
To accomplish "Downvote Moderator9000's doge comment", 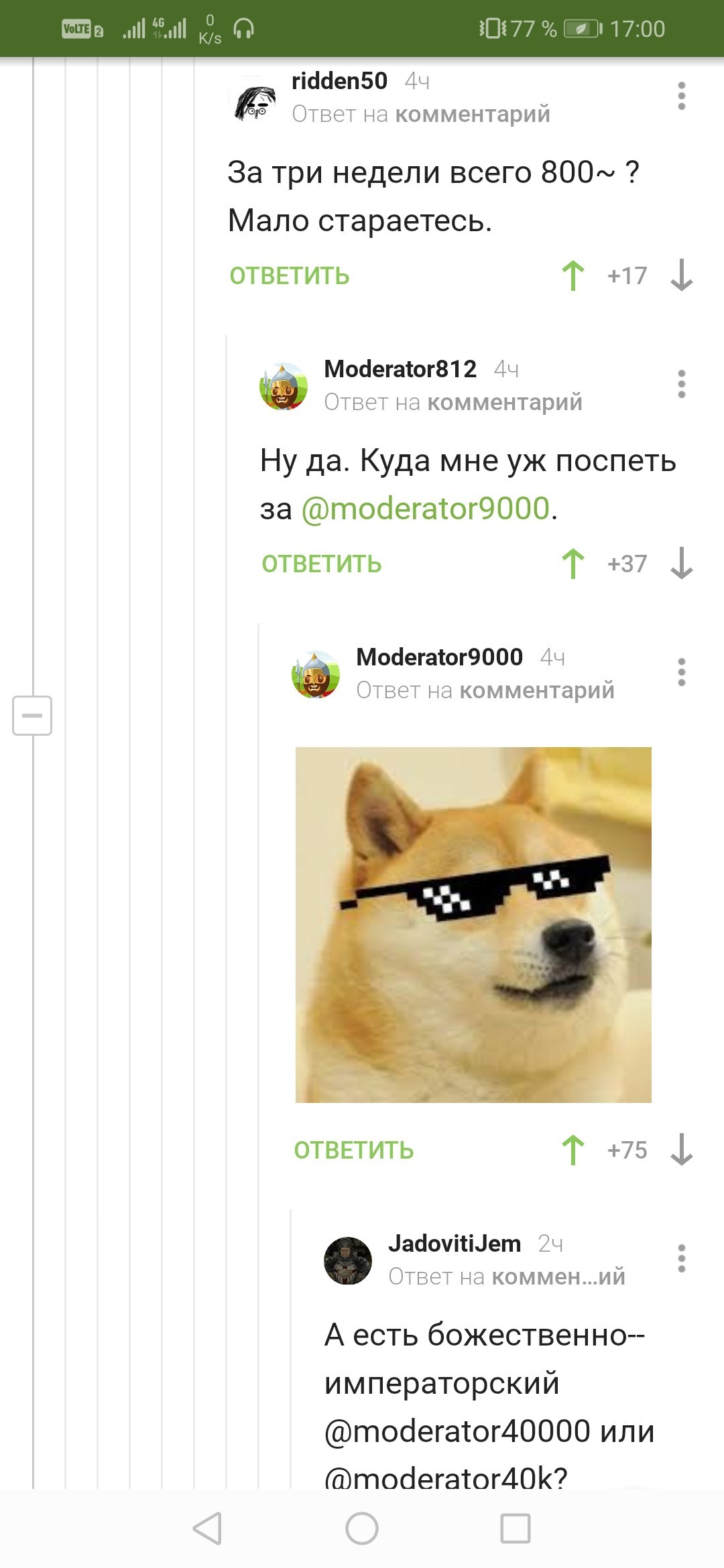I will pyautogui.click(x=682, y=1150).
